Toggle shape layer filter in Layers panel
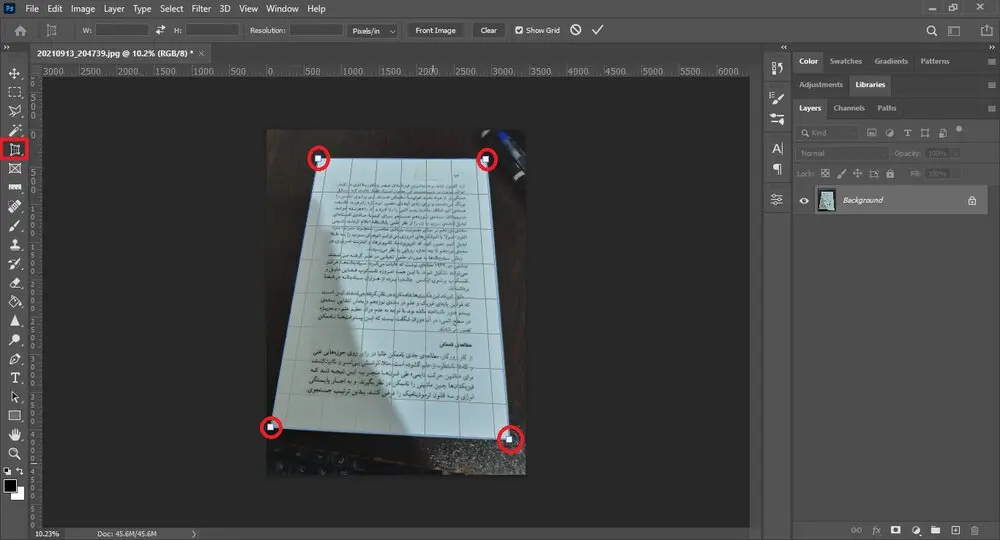 tap(925, 133)
